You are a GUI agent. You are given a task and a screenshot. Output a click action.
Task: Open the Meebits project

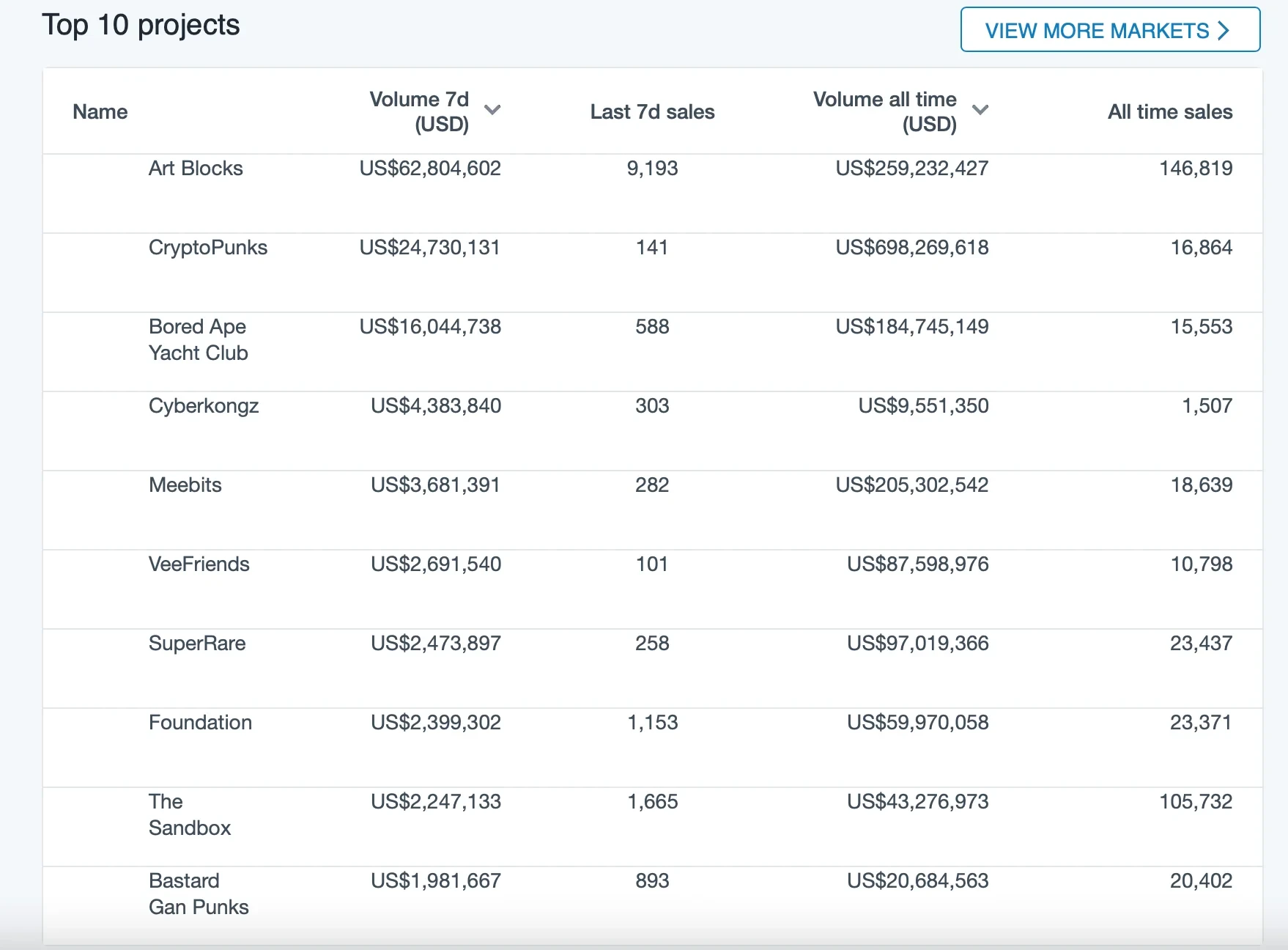point(185,485)
